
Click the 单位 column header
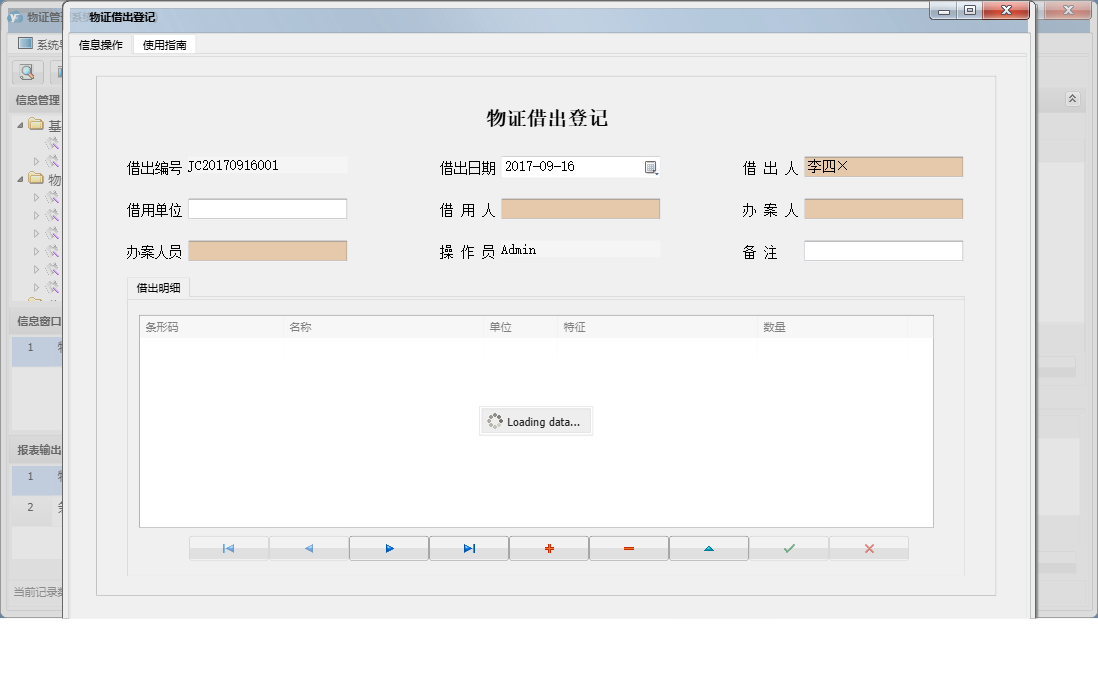520,327
